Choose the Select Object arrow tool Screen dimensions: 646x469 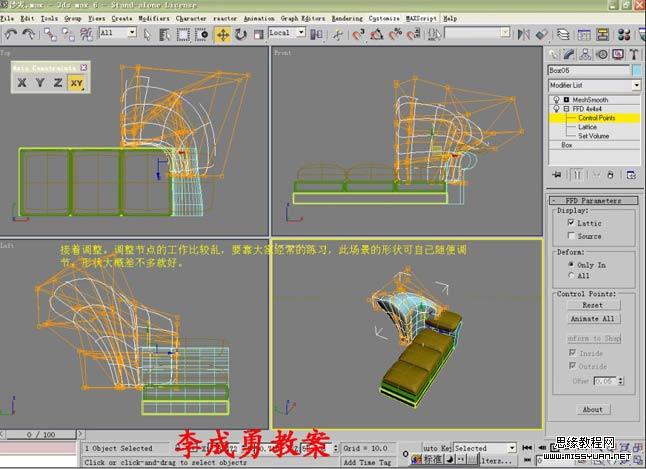147,35
